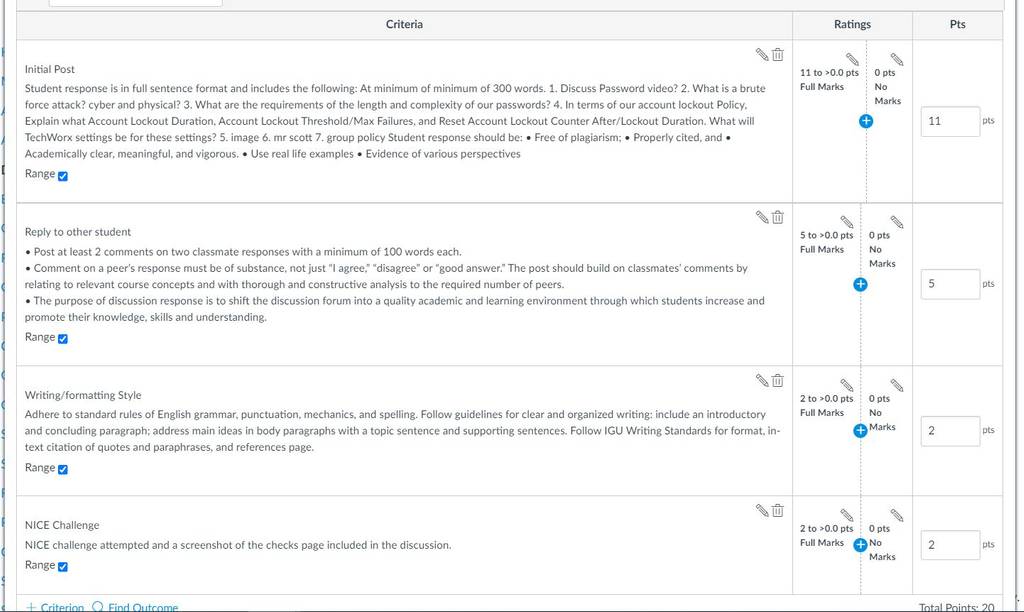
Task: Edit the Reply to other student criterion via its pencil icon
Action: 762,217
